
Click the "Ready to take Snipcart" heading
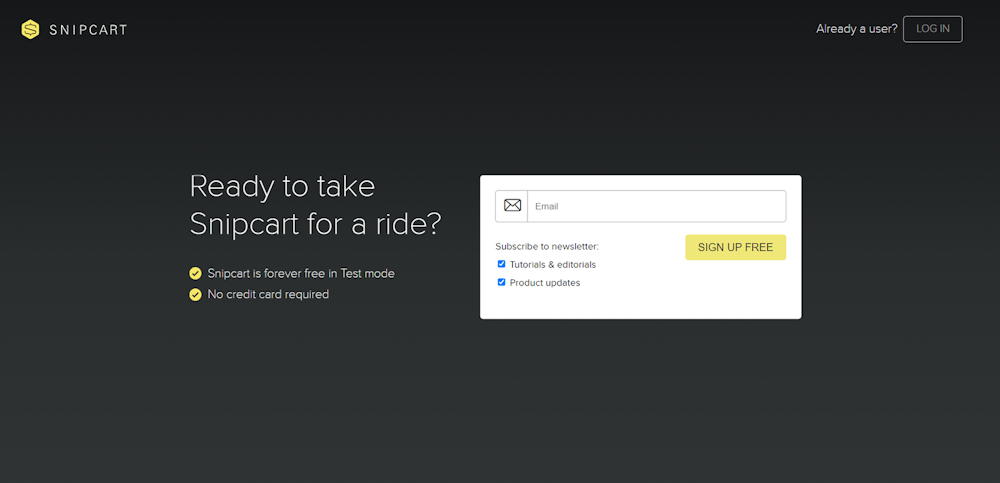pos(282,187)
